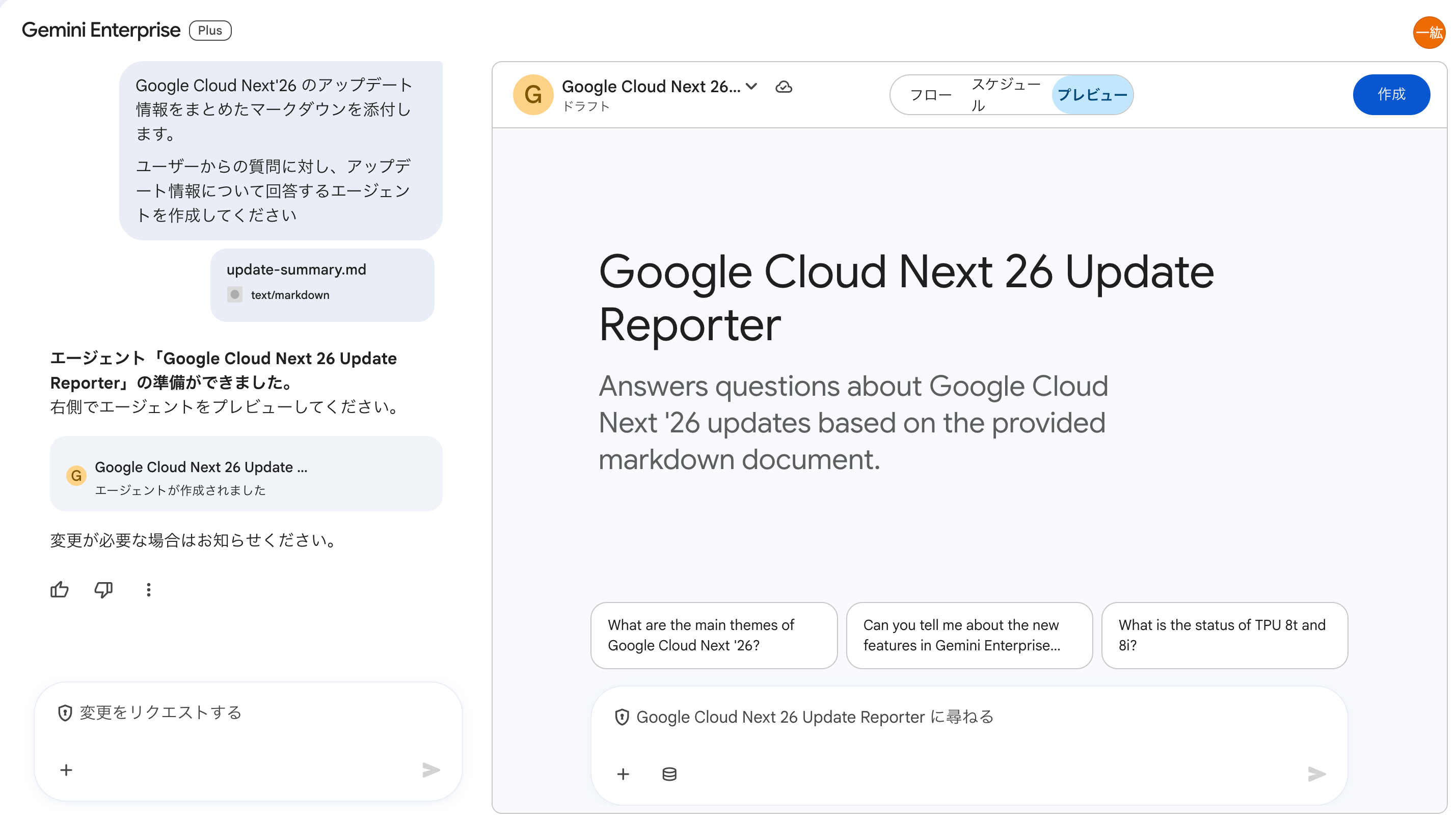Image resolution: width=1456 pixels, height=822 pixels.
Task: Click the data source database icon
Action: (x=669, y=774)
